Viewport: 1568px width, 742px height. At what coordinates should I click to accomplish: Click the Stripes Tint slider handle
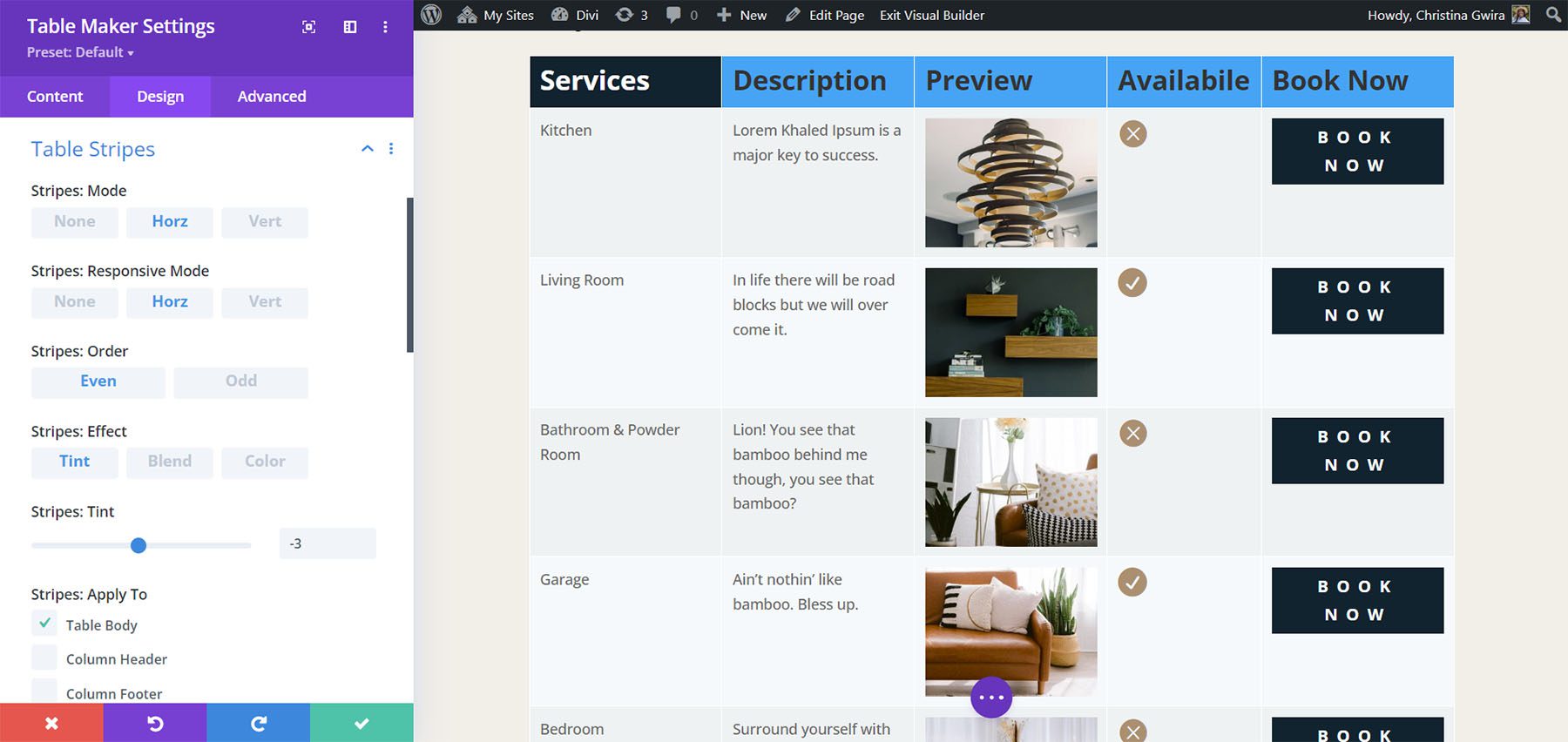click(x=139, y=545)
